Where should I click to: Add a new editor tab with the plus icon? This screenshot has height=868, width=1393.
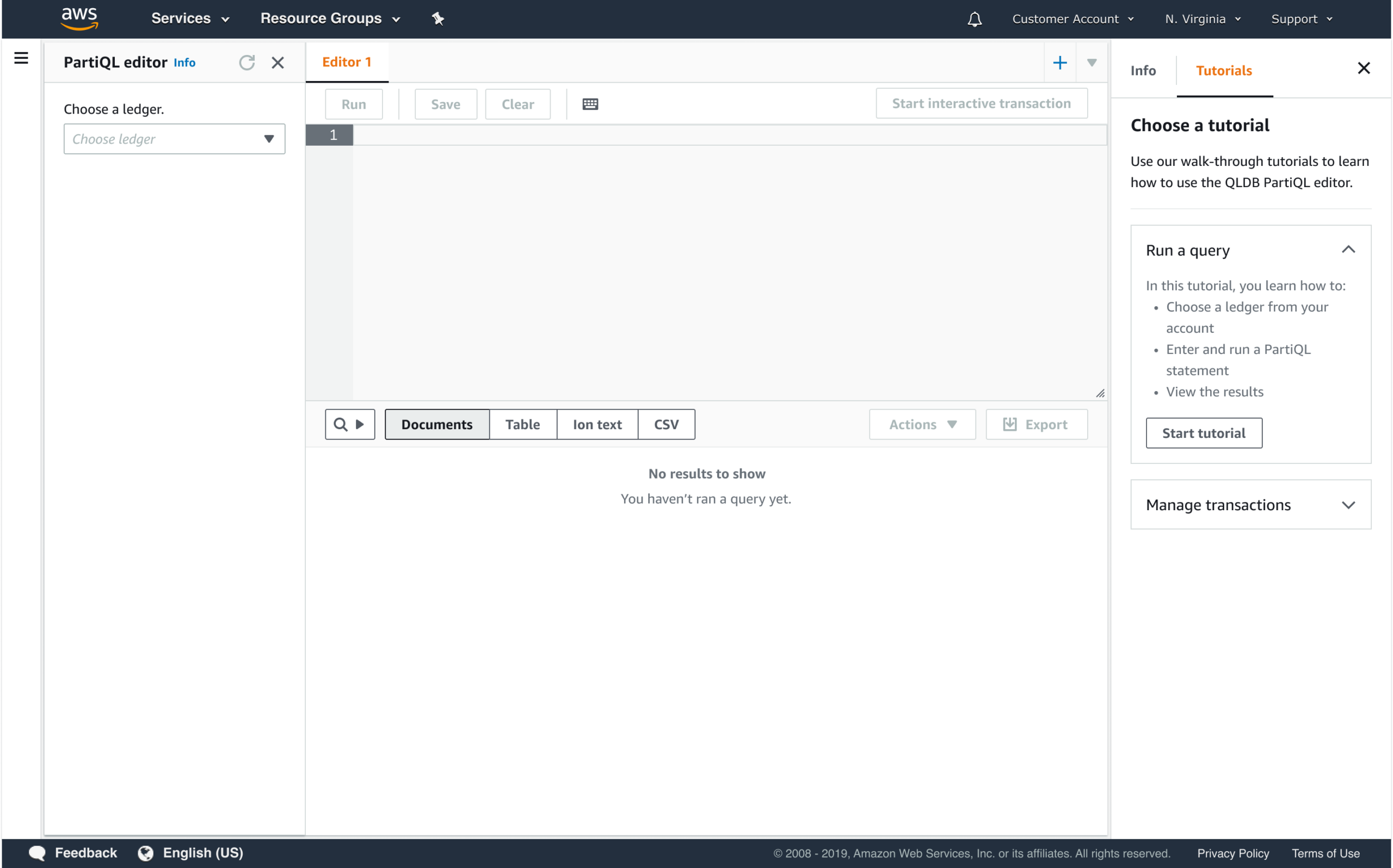click(x=1059, y=62)
